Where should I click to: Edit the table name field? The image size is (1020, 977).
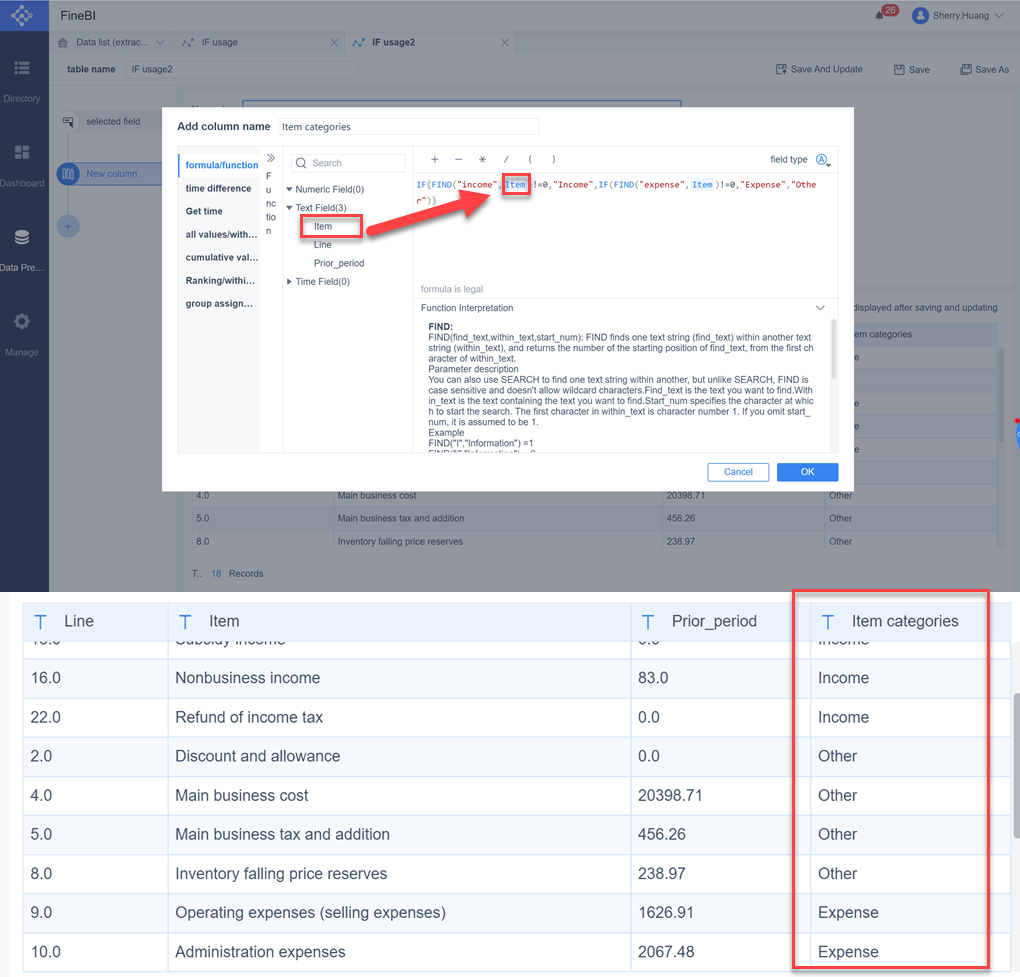point(242,69)
